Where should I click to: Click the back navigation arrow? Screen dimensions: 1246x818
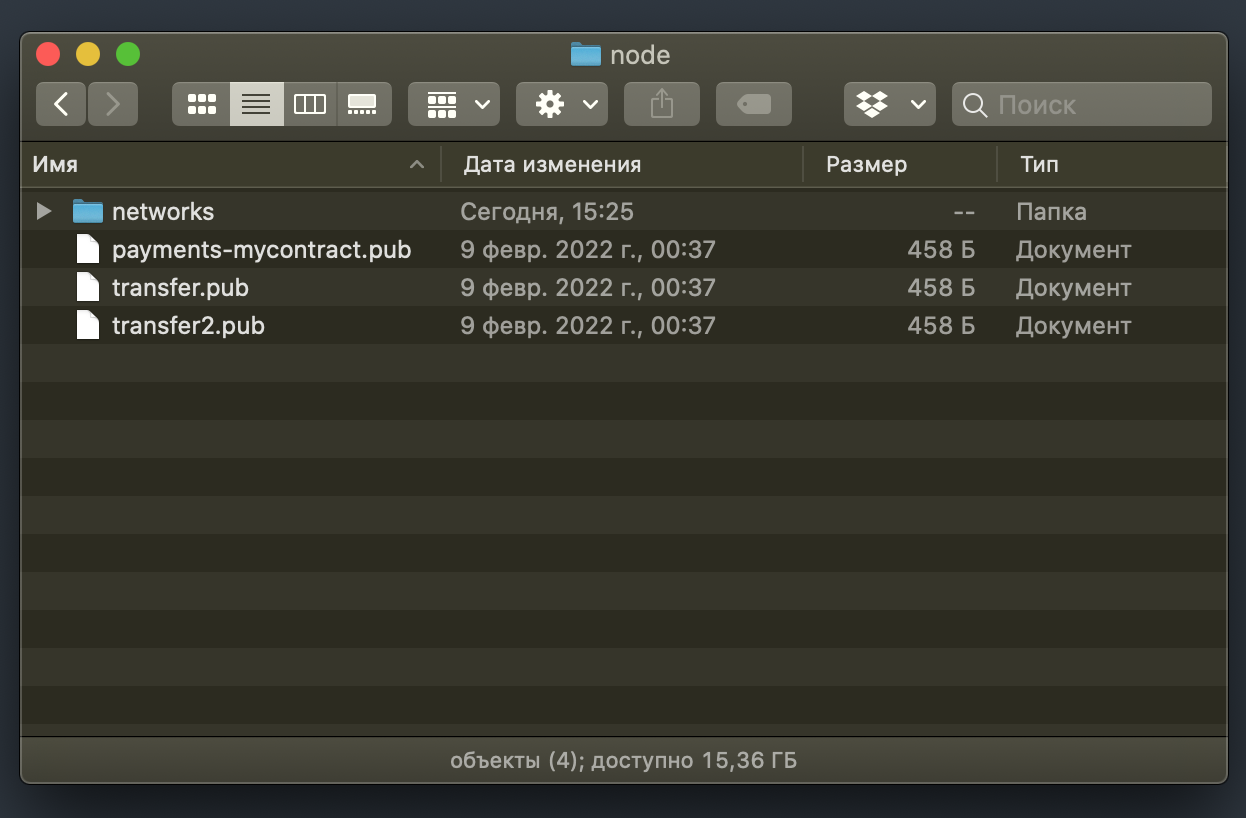[62, 104]
